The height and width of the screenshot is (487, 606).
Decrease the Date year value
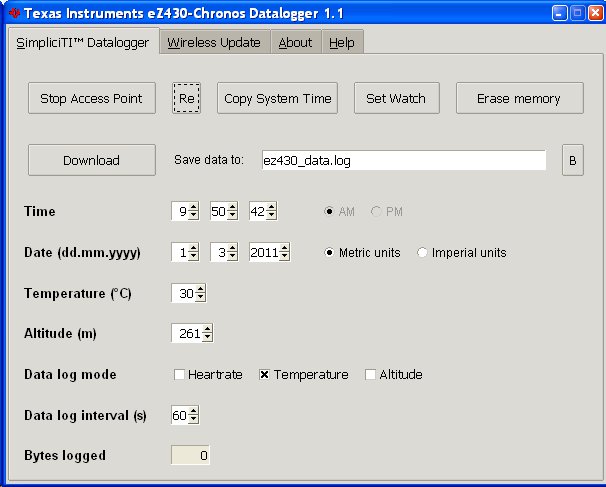284,256
